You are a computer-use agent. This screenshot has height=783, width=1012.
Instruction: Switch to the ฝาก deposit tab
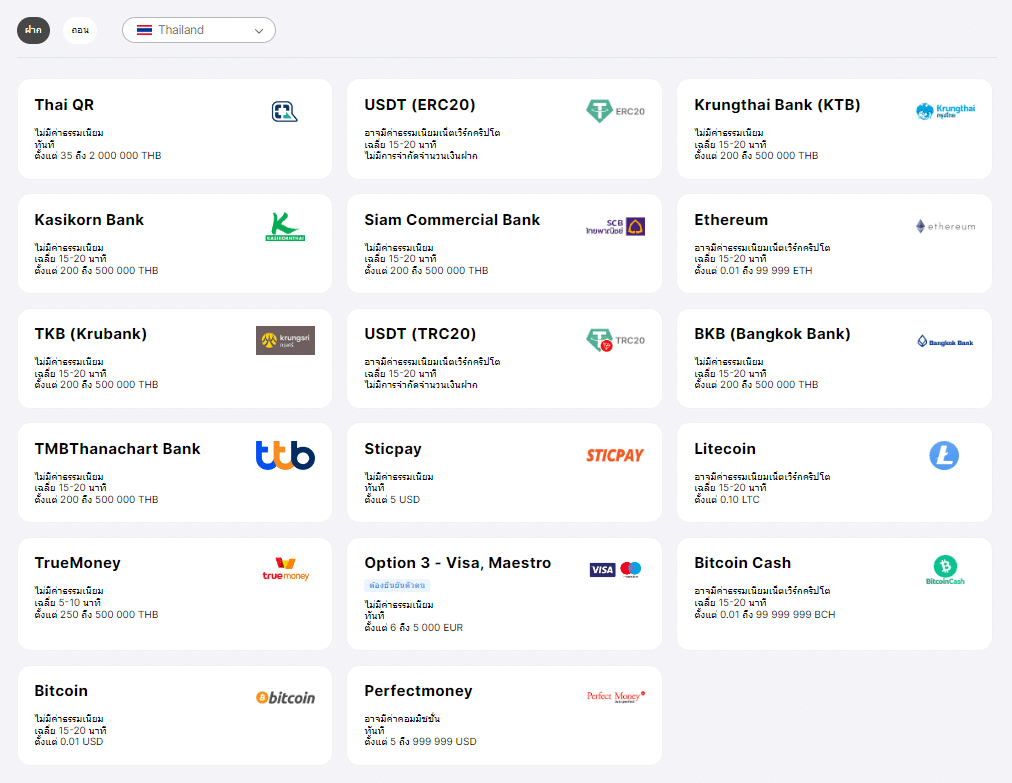pos(34,30)
